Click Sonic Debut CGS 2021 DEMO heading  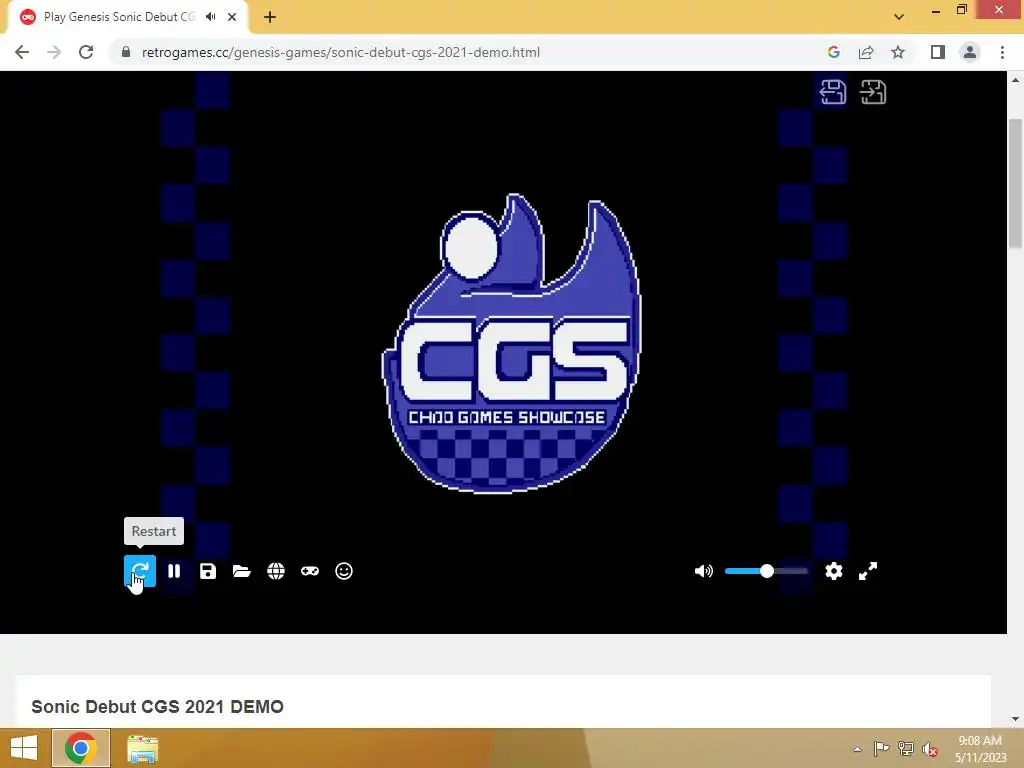(x=157, y=707)
